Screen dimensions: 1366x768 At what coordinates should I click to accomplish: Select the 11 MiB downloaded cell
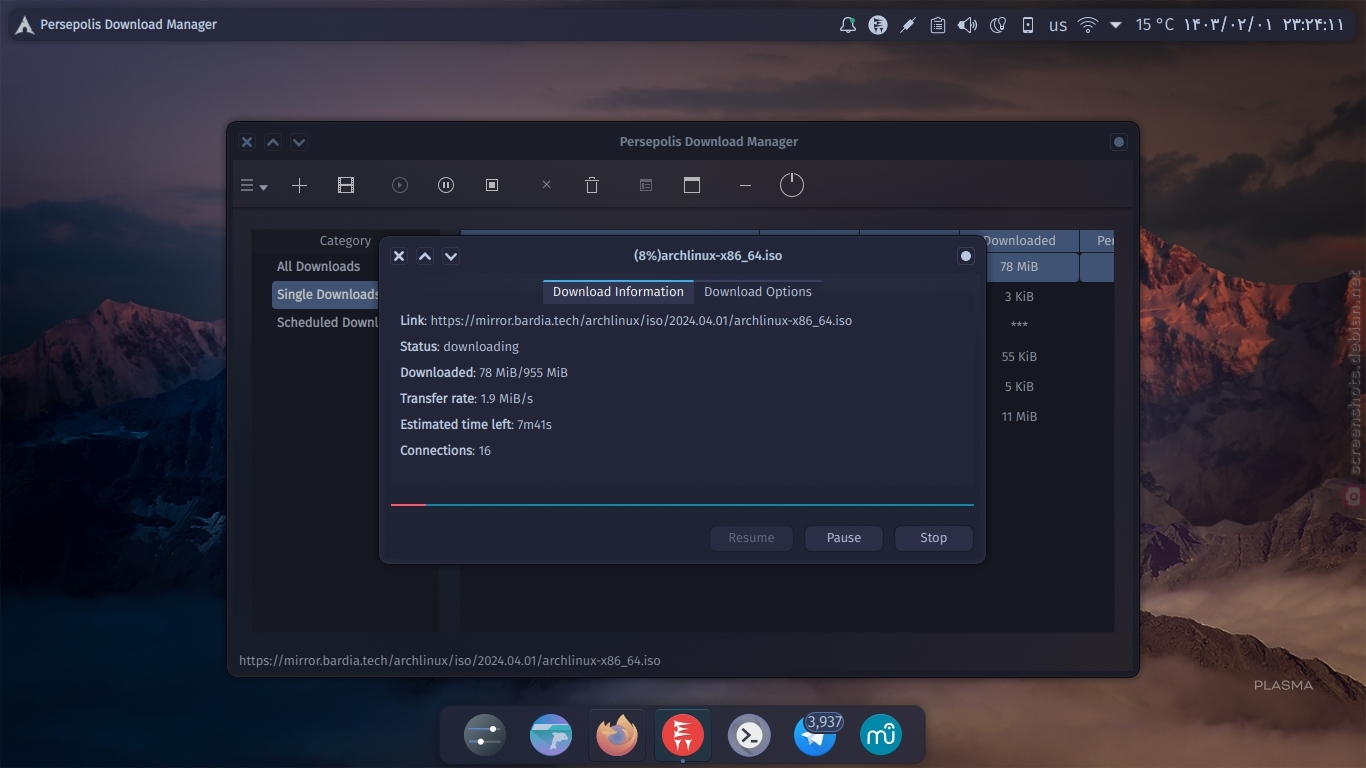(1019, 417)
